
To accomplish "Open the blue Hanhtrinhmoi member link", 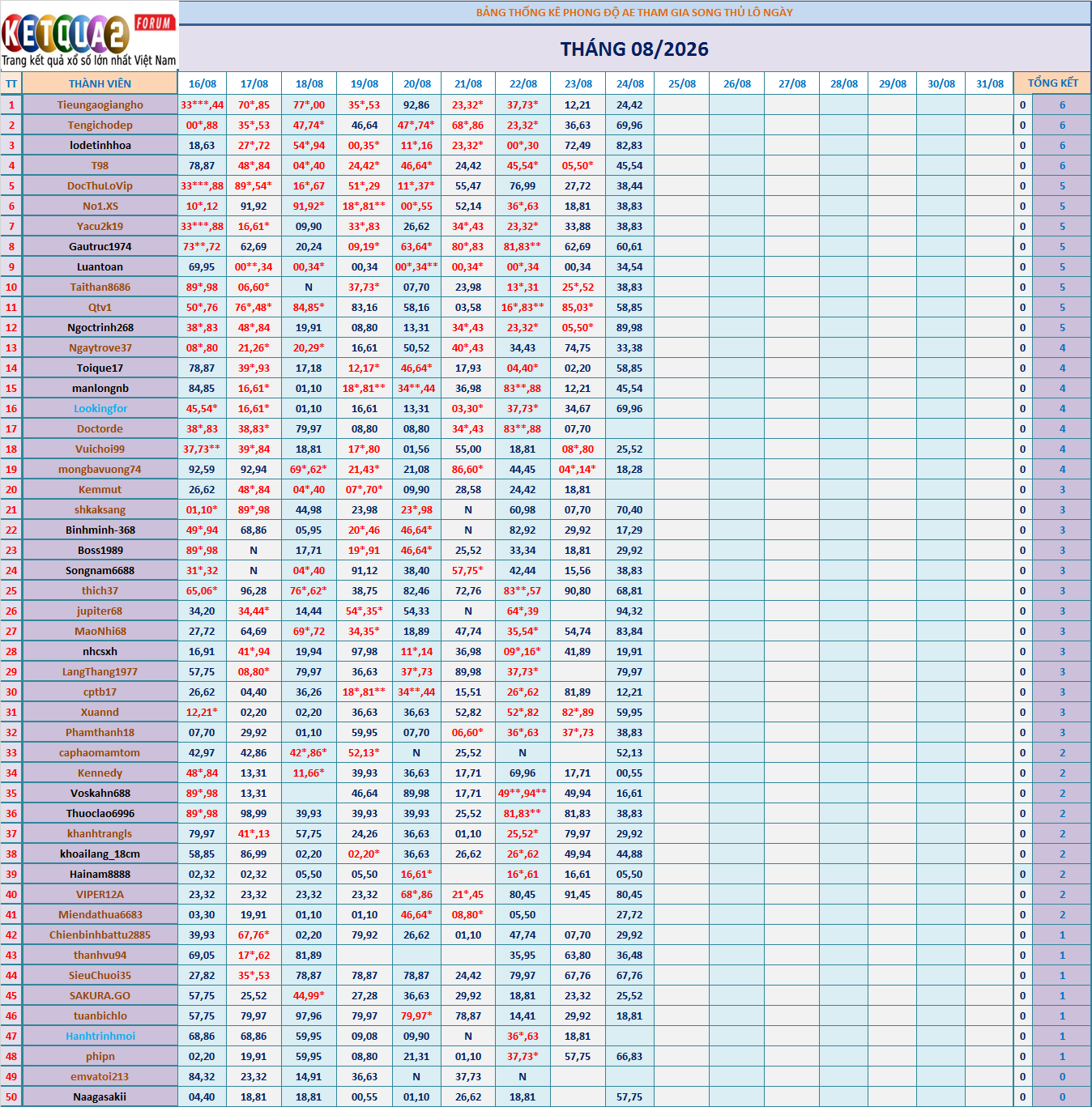I will 100,1037.
